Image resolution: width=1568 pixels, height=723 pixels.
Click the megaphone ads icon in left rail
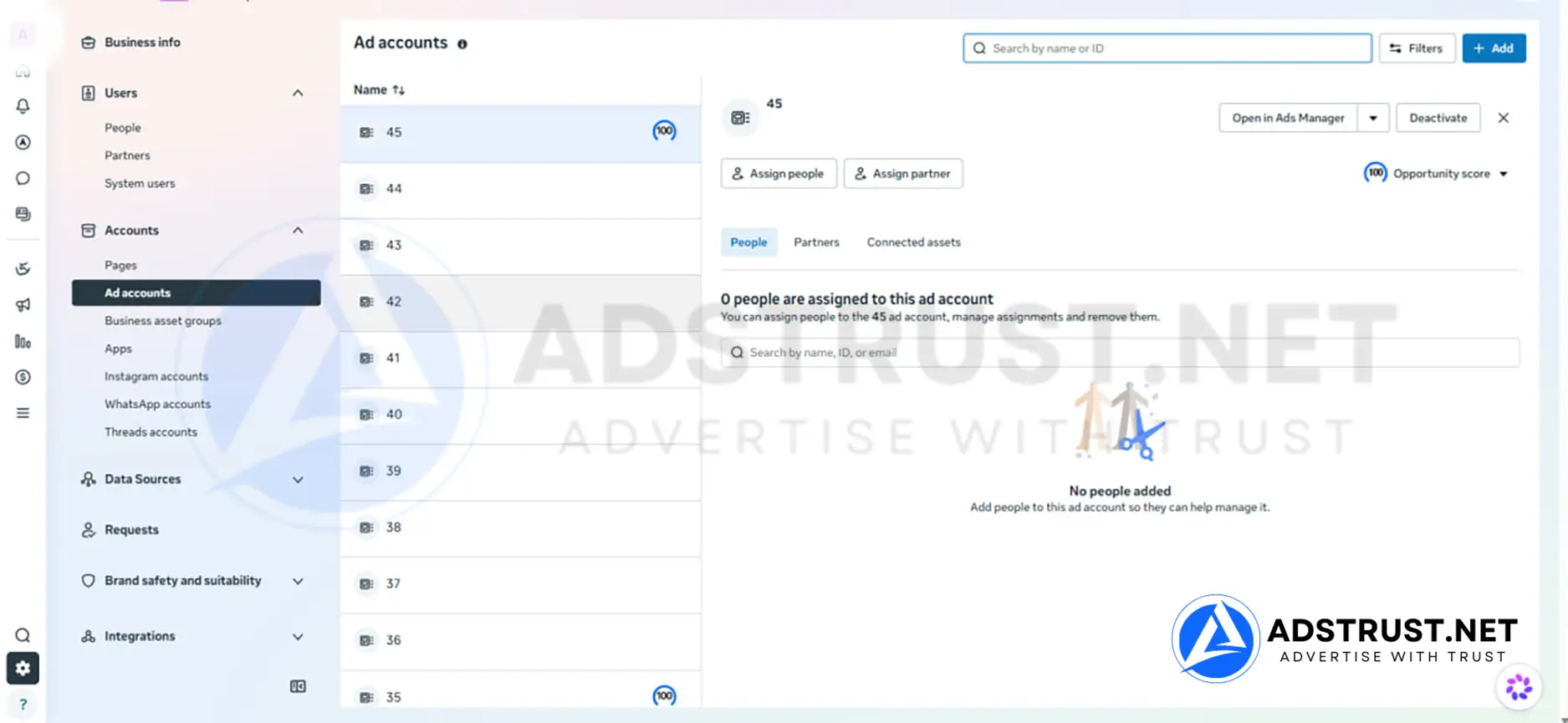[23, 305]
